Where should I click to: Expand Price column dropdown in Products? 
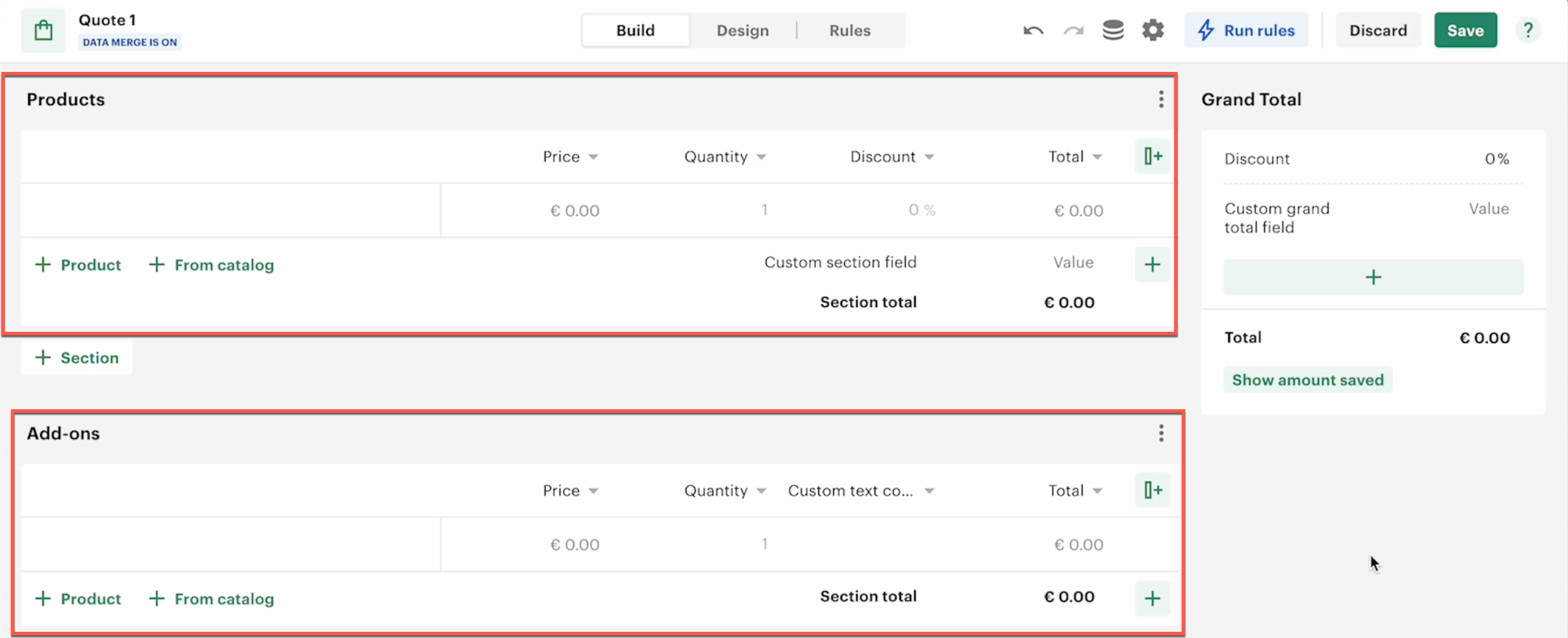click(593, 157)
